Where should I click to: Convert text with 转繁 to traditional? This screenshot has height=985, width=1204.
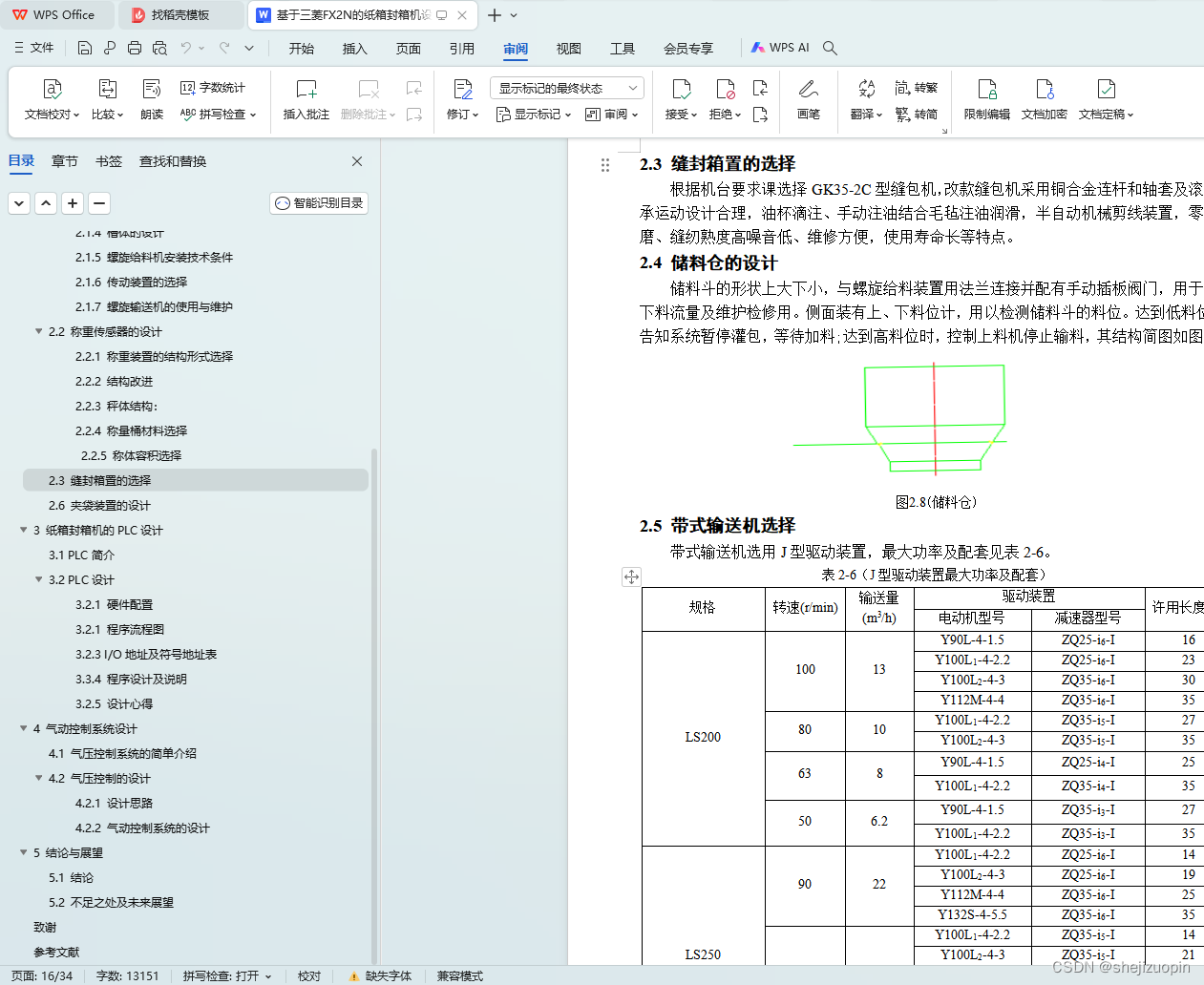pos(917,88)
